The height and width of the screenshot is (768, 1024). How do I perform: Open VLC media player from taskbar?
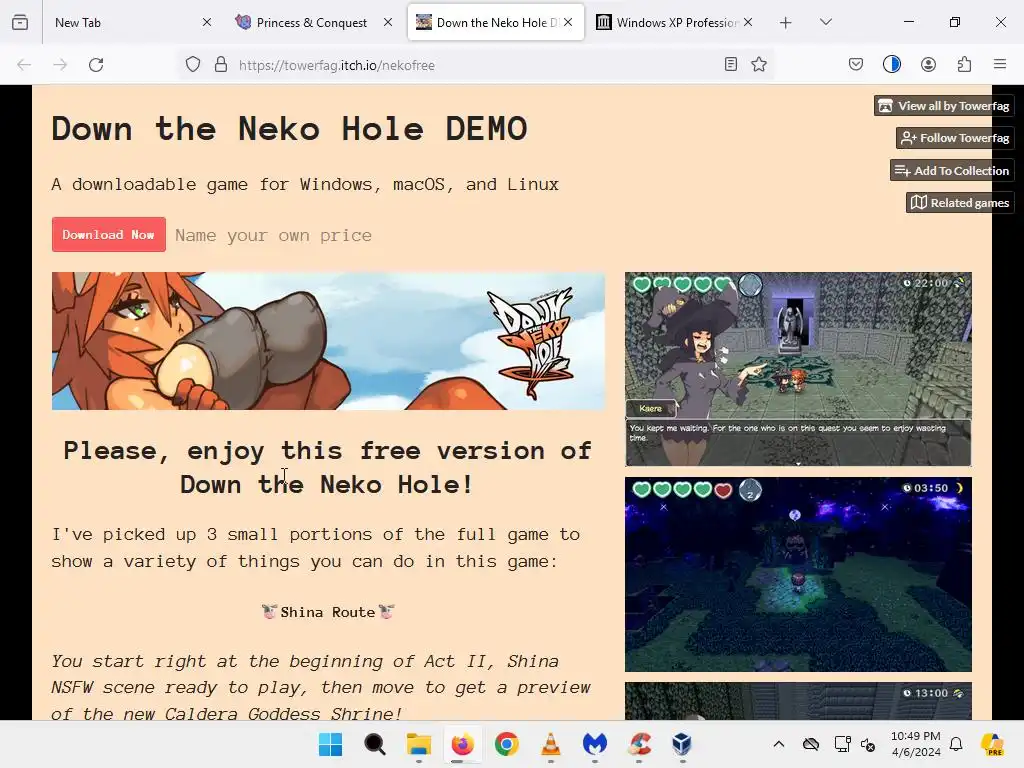coord(551,744)
